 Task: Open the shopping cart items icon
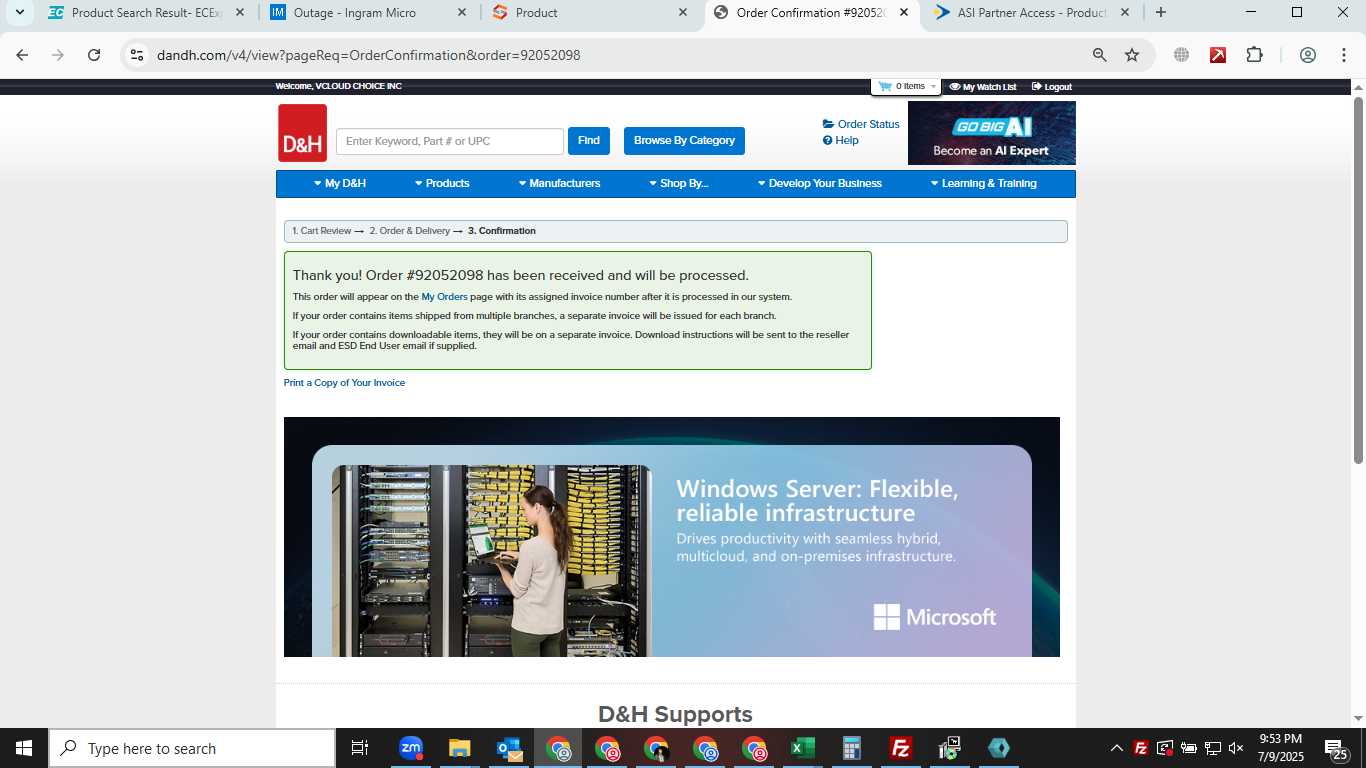point(884,86)
